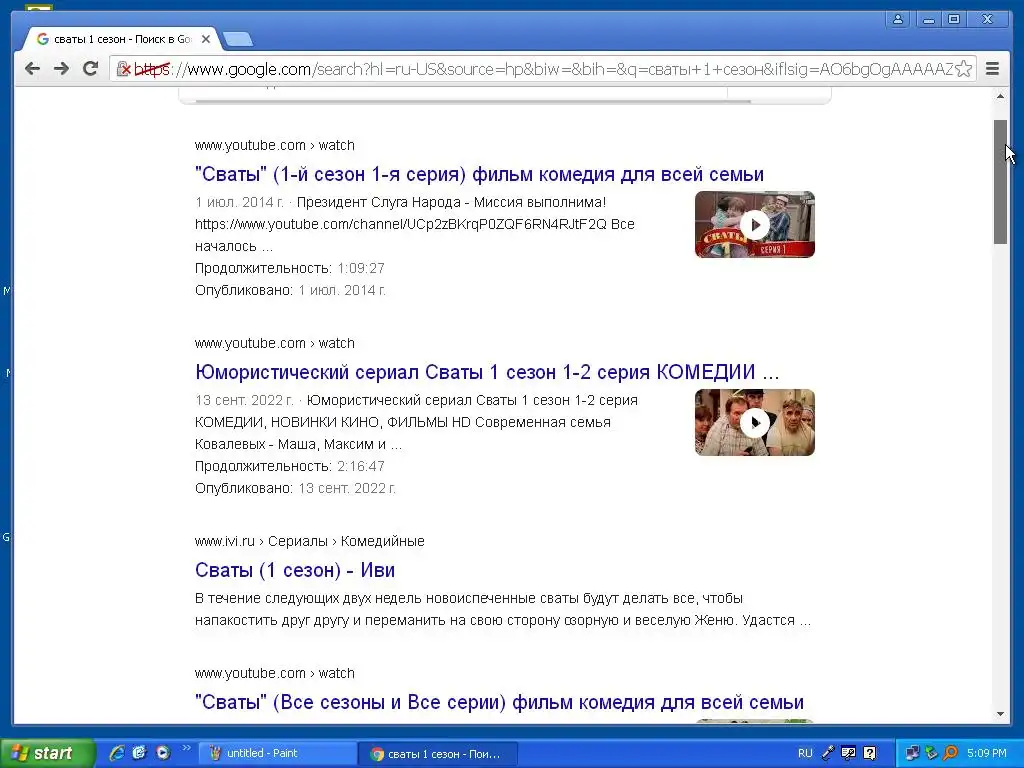The height and width of the screenshot is (768, 1024).
Task: Click the Chrome user profile button
Action: tap(899, 20)
